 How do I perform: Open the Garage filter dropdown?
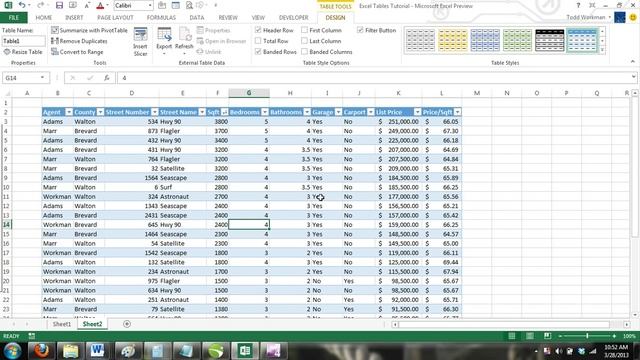[338, 112]
